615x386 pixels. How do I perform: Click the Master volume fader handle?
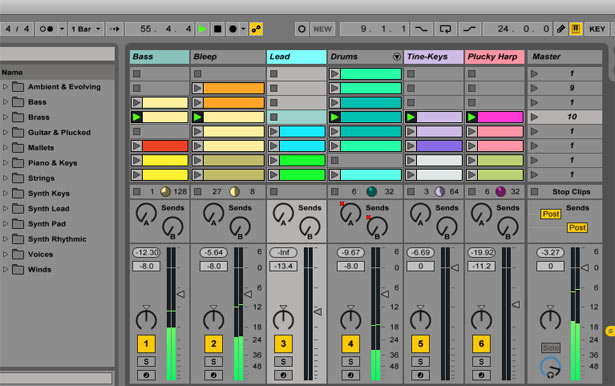point(584,268)
